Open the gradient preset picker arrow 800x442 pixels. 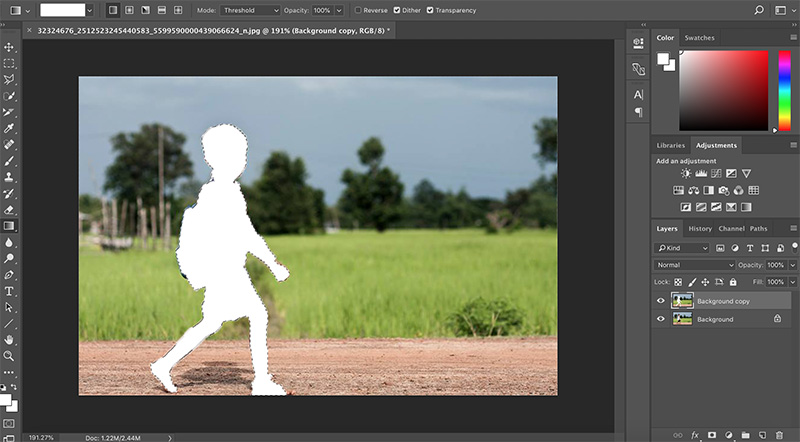(x=90, y=10)
